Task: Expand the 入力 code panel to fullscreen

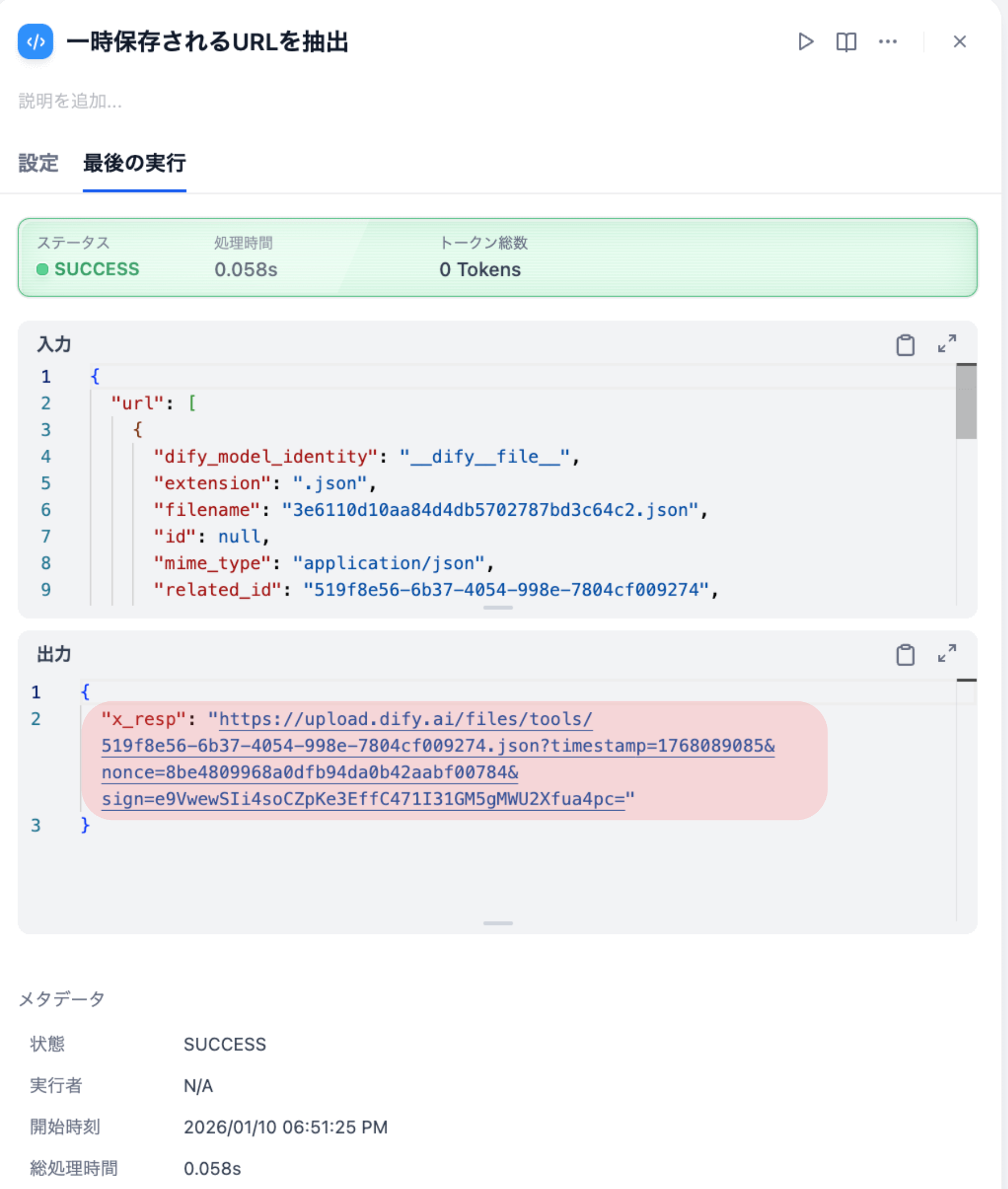Action: coord(947,344)
